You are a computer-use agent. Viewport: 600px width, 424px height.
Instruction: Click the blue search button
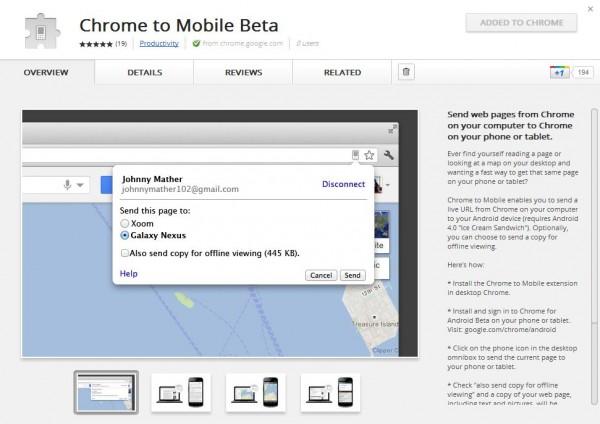pyautogui.click(x=106, y=185)
